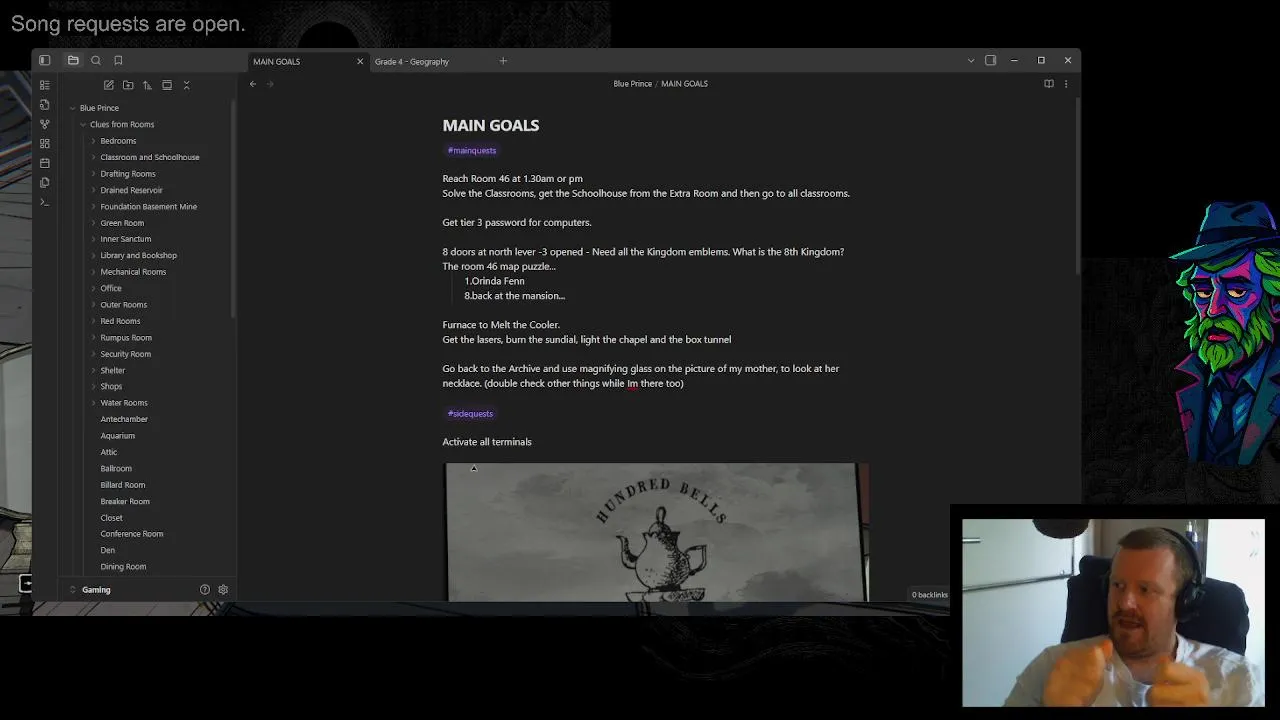Select the Office folder
This screenshot has height=720, width=1280.
(x=111, y=288)
